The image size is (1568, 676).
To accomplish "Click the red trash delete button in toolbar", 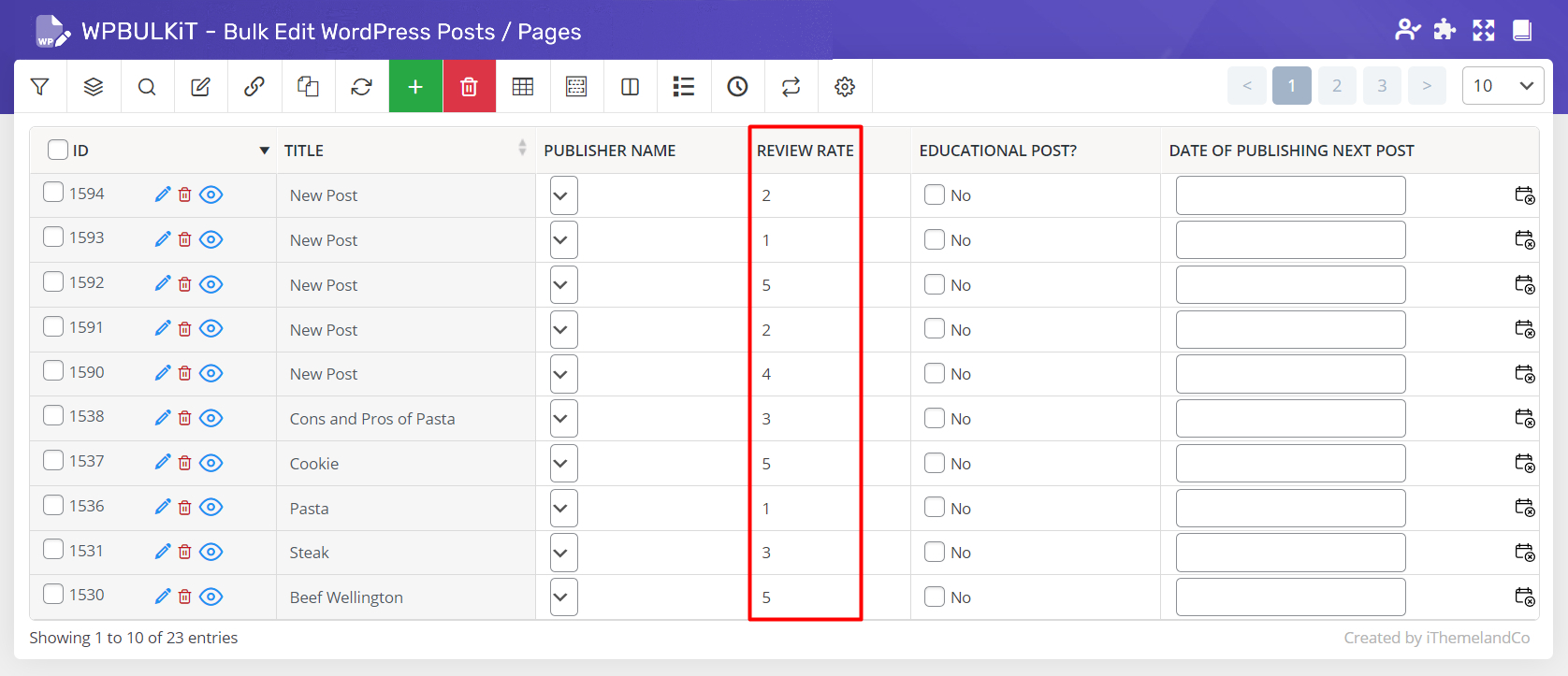I will [x=469, y=87].
